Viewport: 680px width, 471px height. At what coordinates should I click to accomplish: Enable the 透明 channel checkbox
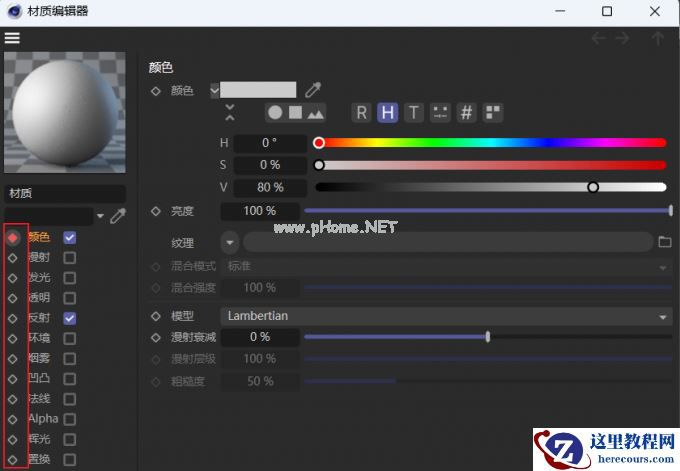point(69,298)
